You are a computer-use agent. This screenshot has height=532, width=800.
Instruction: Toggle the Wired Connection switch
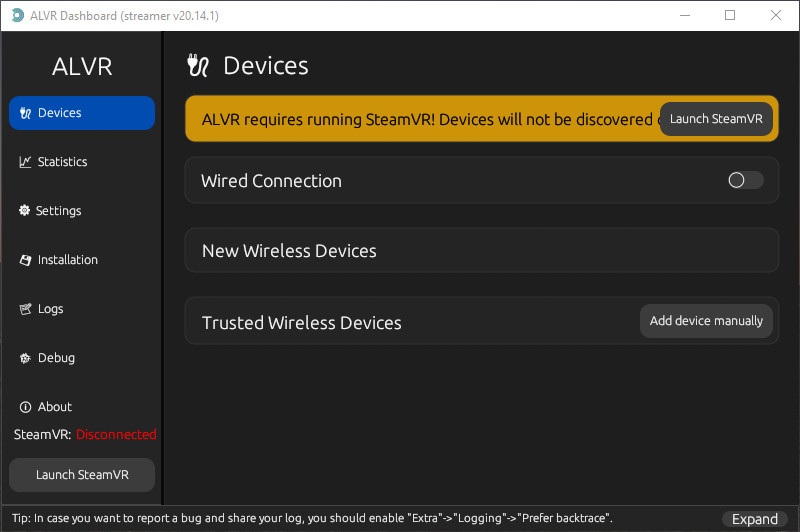click(x=745, y=180)
